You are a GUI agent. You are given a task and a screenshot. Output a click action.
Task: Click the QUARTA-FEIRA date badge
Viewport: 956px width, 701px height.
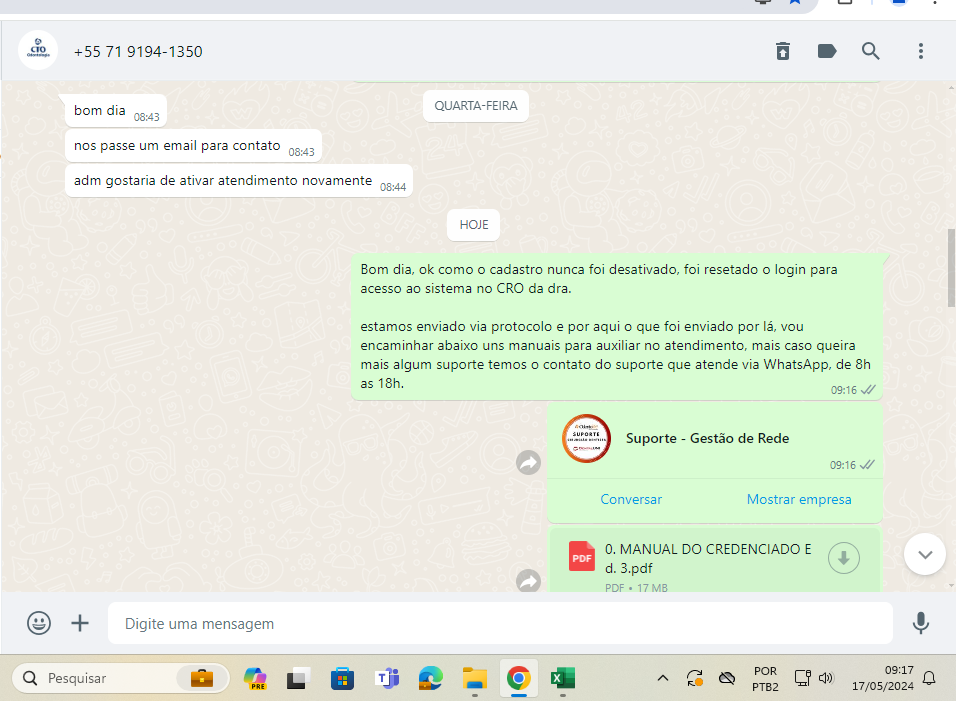tap(476, 106)
